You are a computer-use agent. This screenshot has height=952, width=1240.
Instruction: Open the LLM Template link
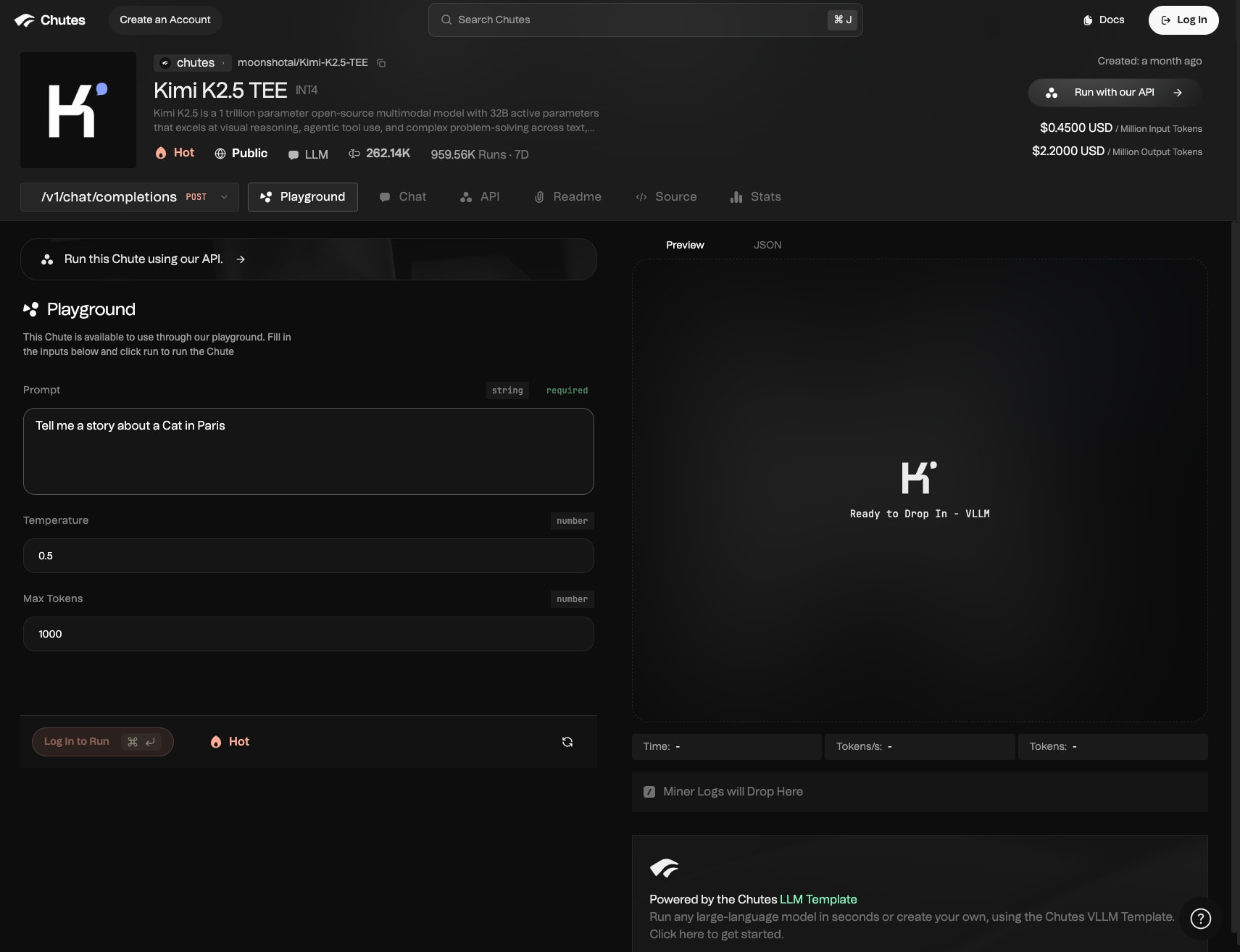tap(818, 899)
